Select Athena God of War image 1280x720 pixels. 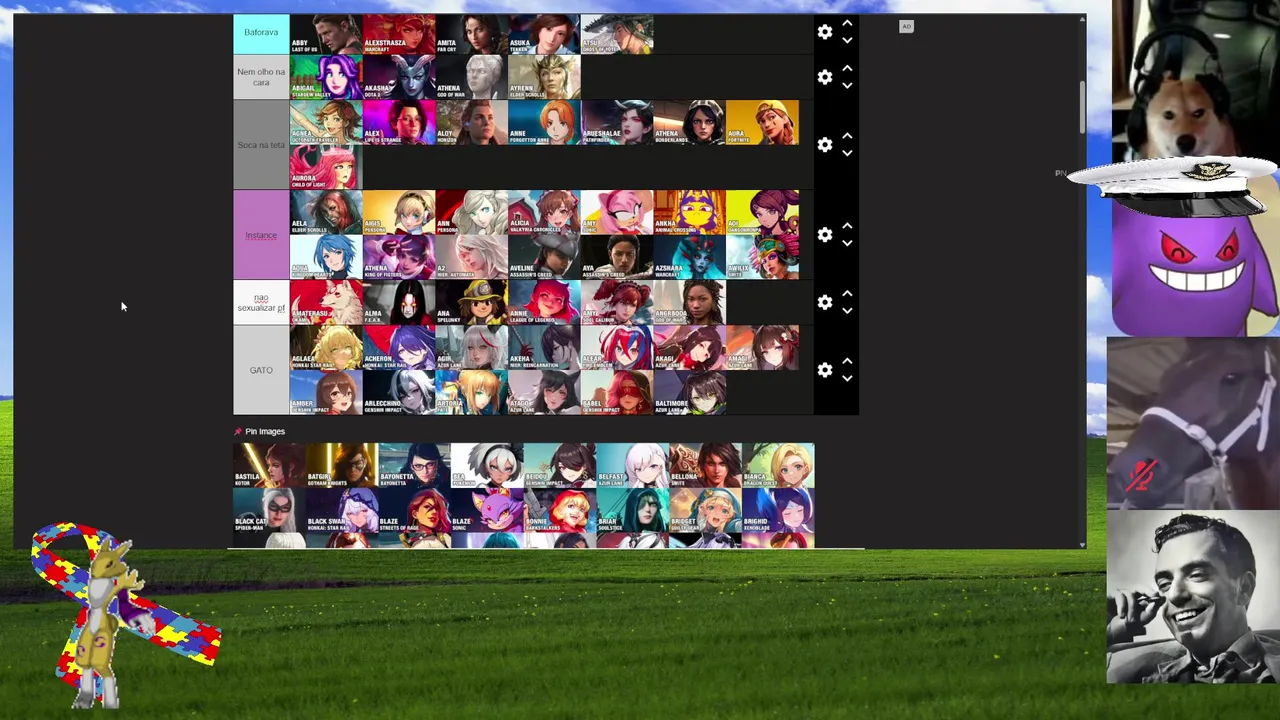pos(472,77)
